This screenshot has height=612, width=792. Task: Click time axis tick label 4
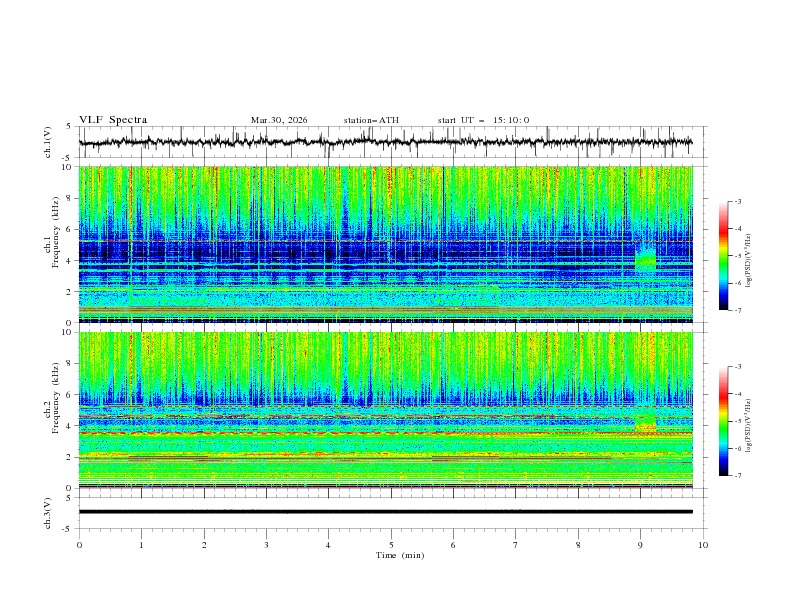pyautogui.click(x=328, y=545)
